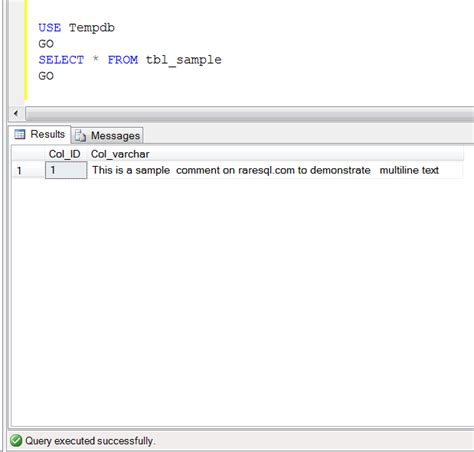This screenshot has width=474, height=452.
Task: Select the Col_ID cell containing 1
Action: click(66, 170)
